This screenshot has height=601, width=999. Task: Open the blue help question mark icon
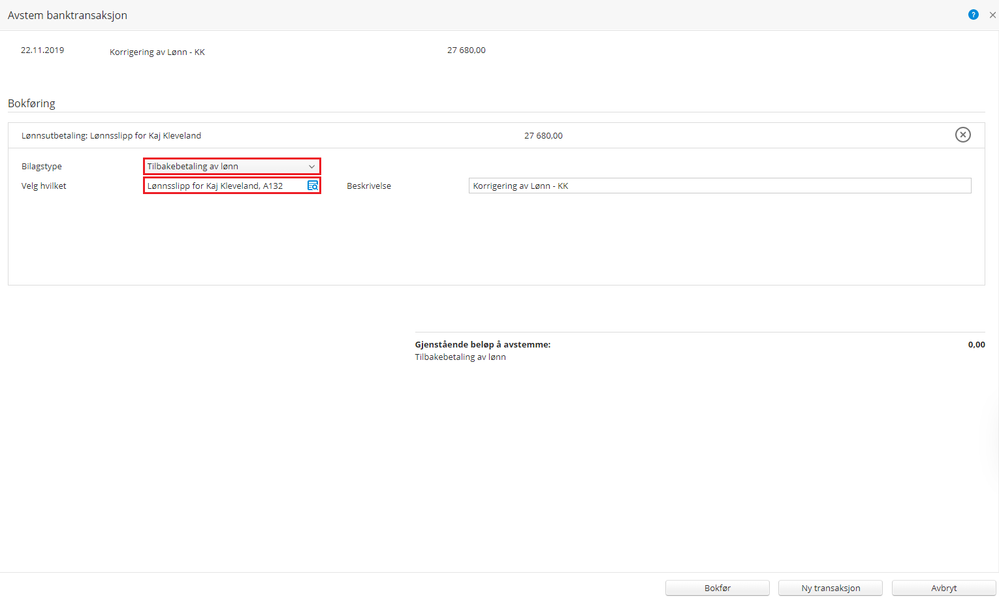click(x=973, y=15)
